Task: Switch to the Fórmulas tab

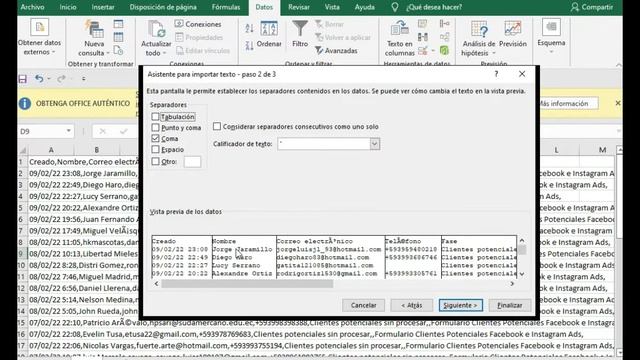Action: (226, 7)
